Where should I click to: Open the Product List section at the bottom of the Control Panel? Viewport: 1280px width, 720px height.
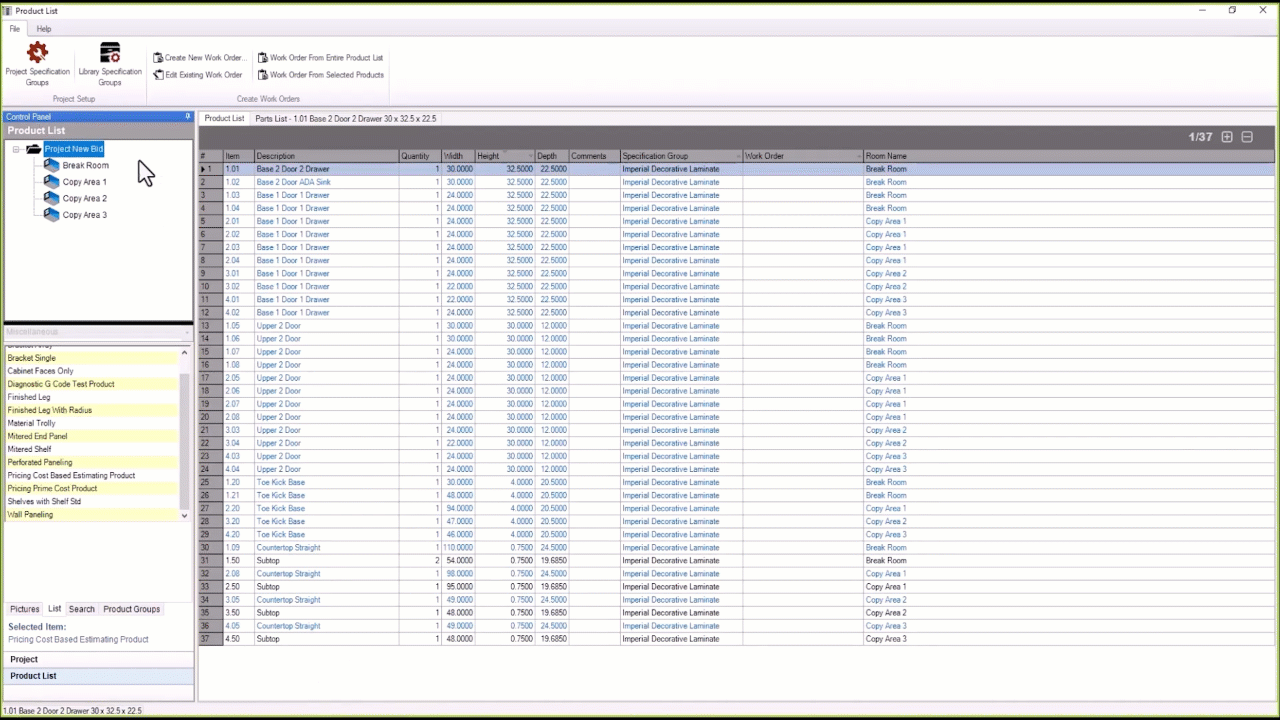(98, 676)
